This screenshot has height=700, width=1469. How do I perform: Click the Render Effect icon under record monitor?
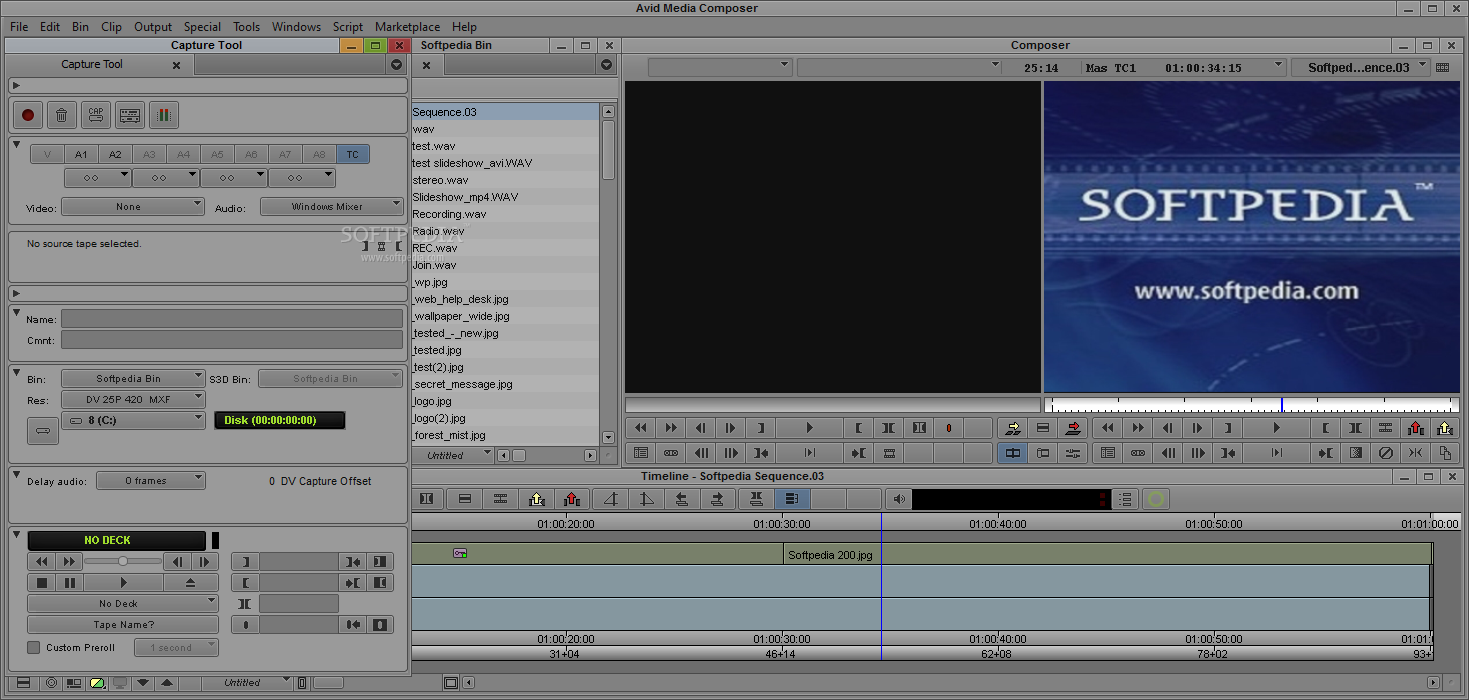pyautogui.click(x=1355, y=453)
